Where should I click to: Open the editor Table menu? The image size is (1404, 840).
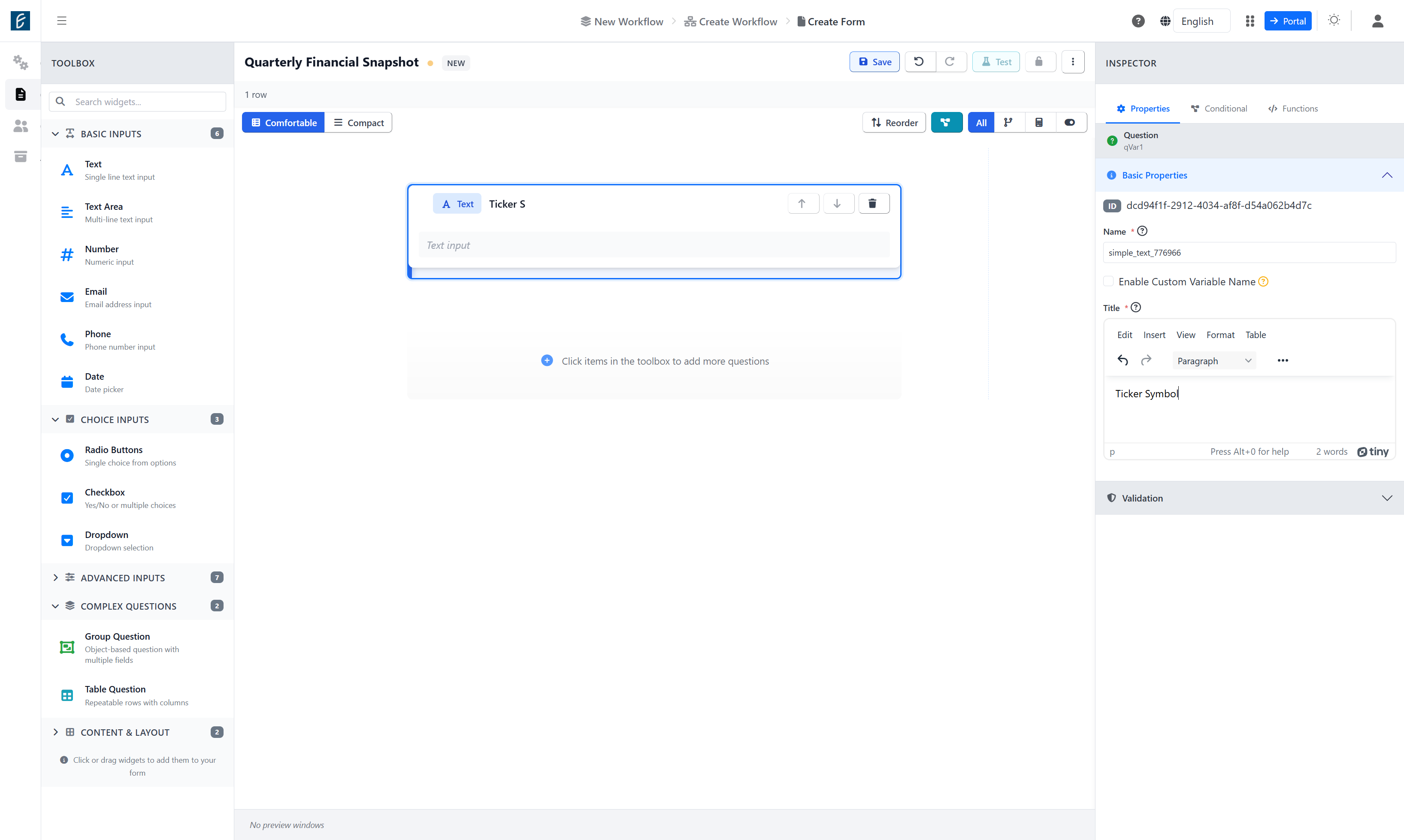click(1255, 335)
